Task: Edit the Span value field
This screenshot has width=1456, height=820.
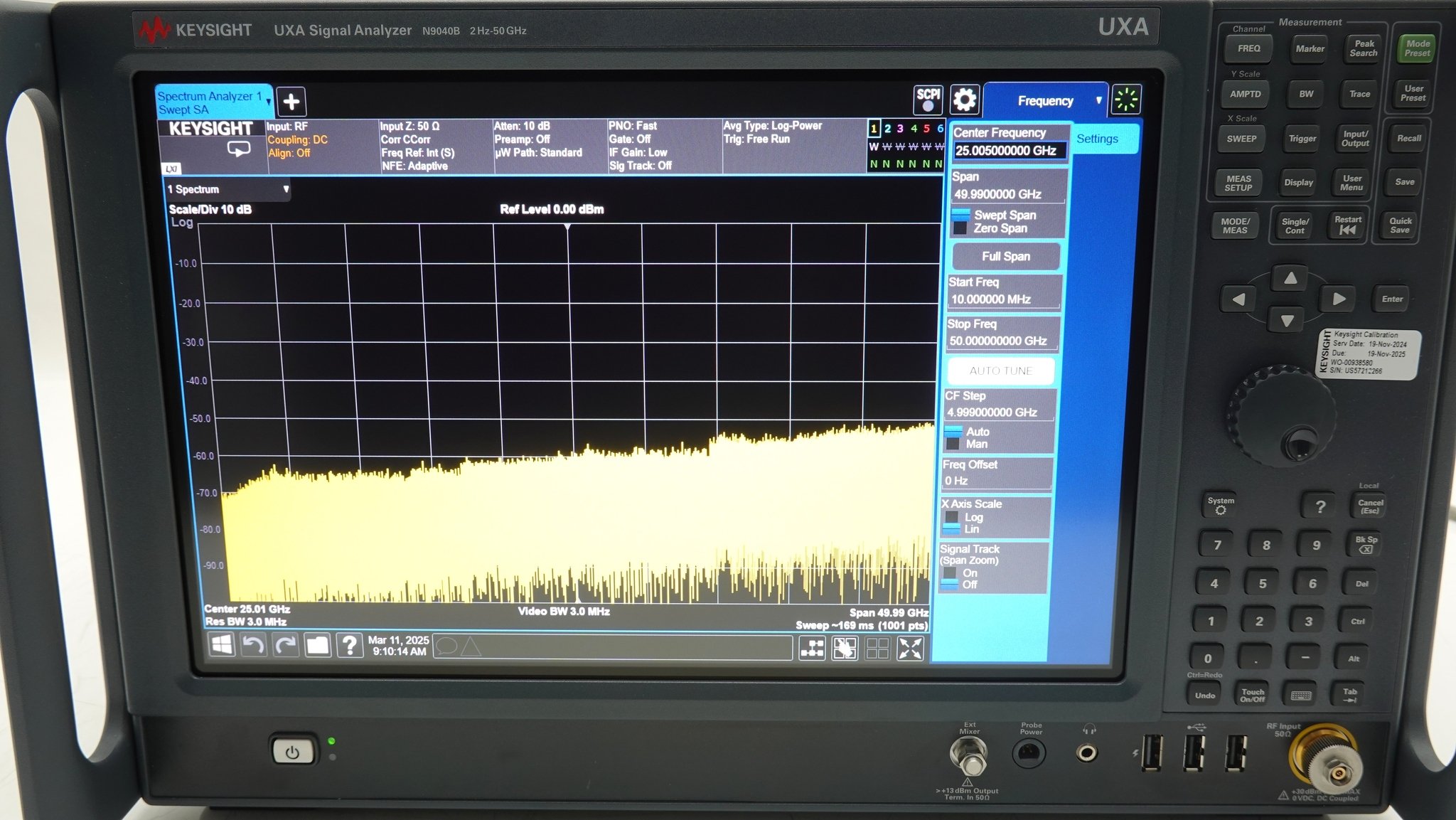Action: click(x=1008, y=194)
